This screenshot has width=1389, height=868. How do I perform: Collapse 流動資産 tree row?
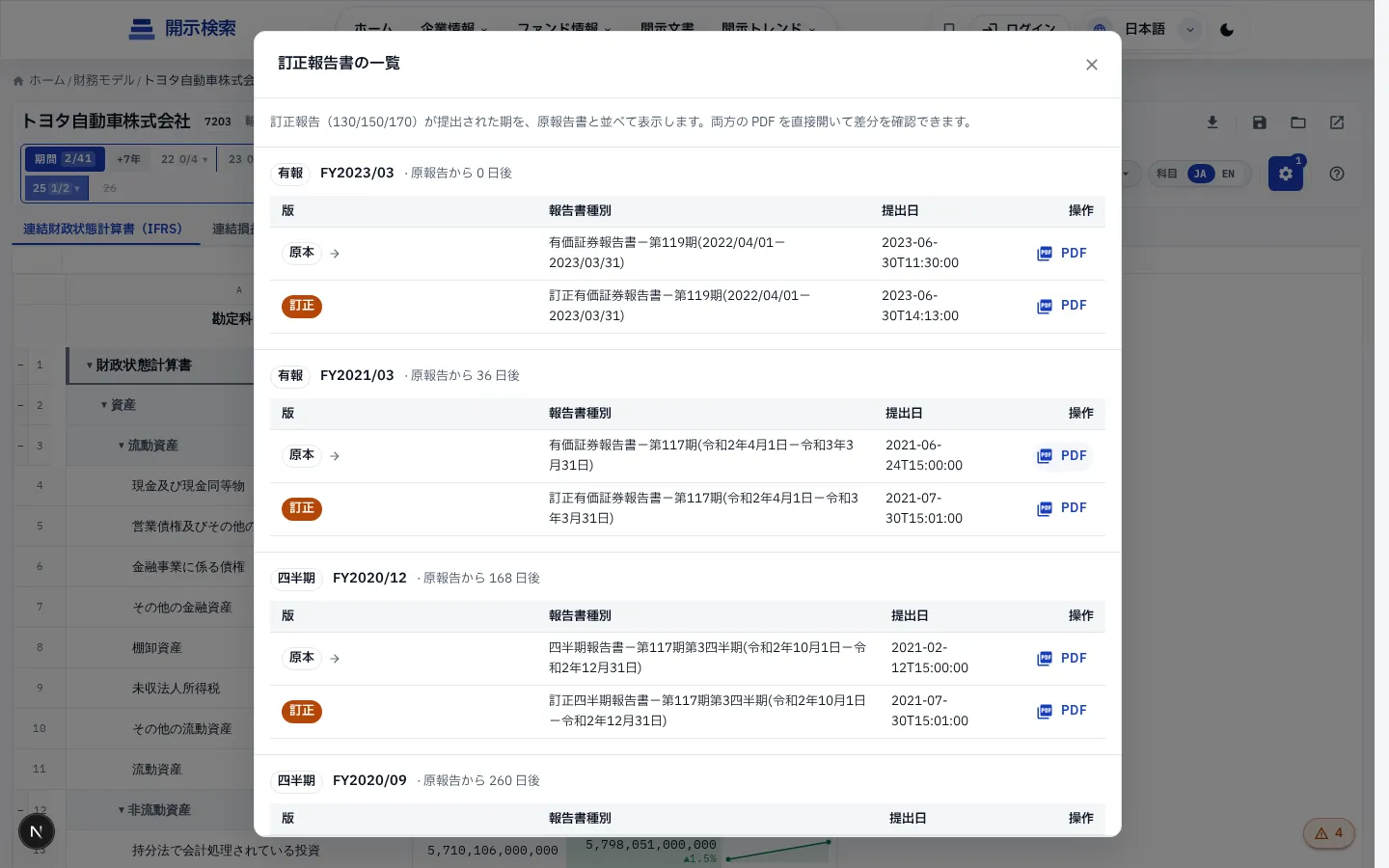[x=122, y=446]
